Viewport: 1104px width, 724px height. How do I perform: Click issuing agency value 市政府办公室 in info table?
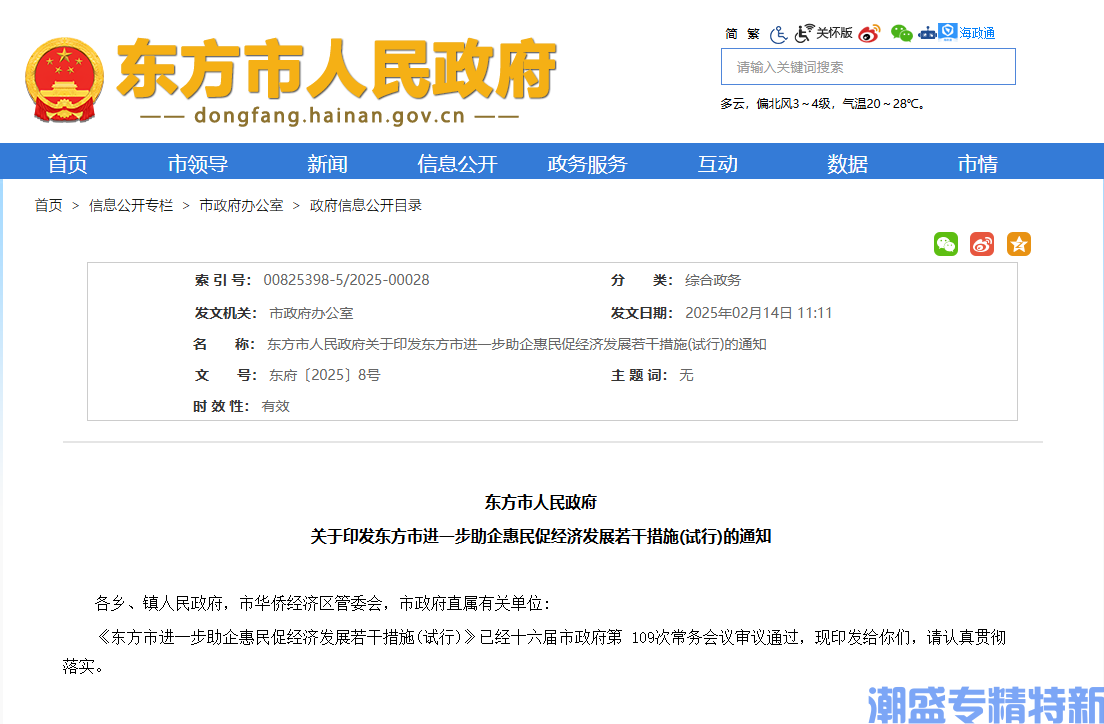coord(311,313)
